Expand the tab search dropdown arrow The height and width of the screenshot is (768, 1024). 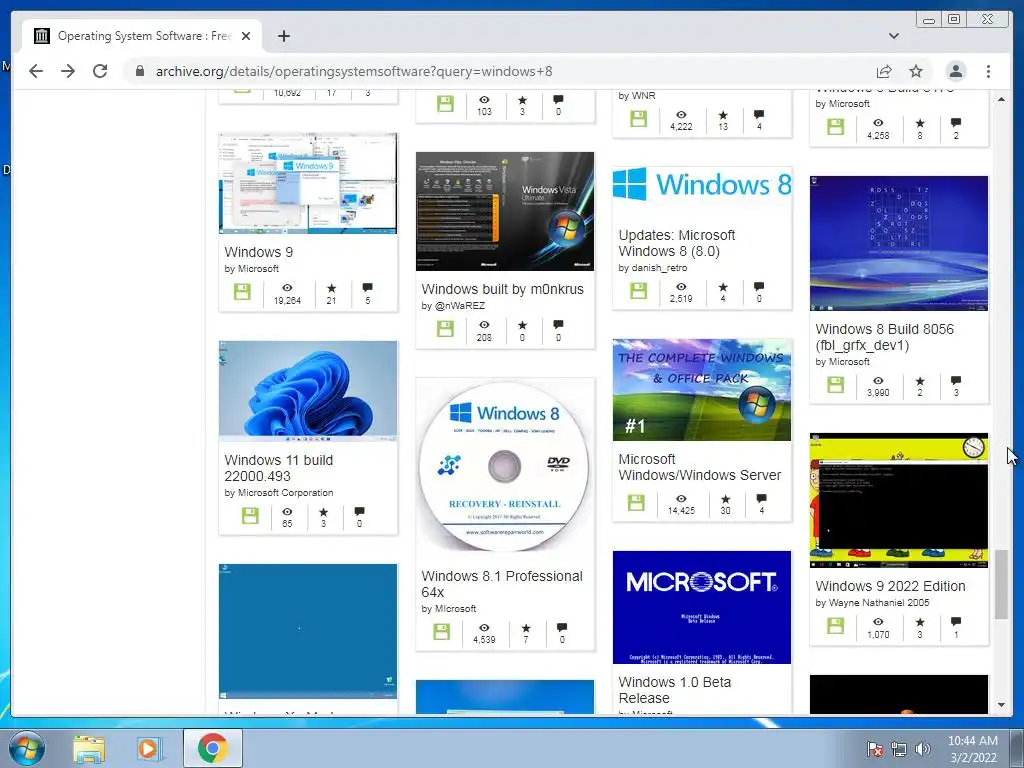pyautogui.click(x=893, y=36)
